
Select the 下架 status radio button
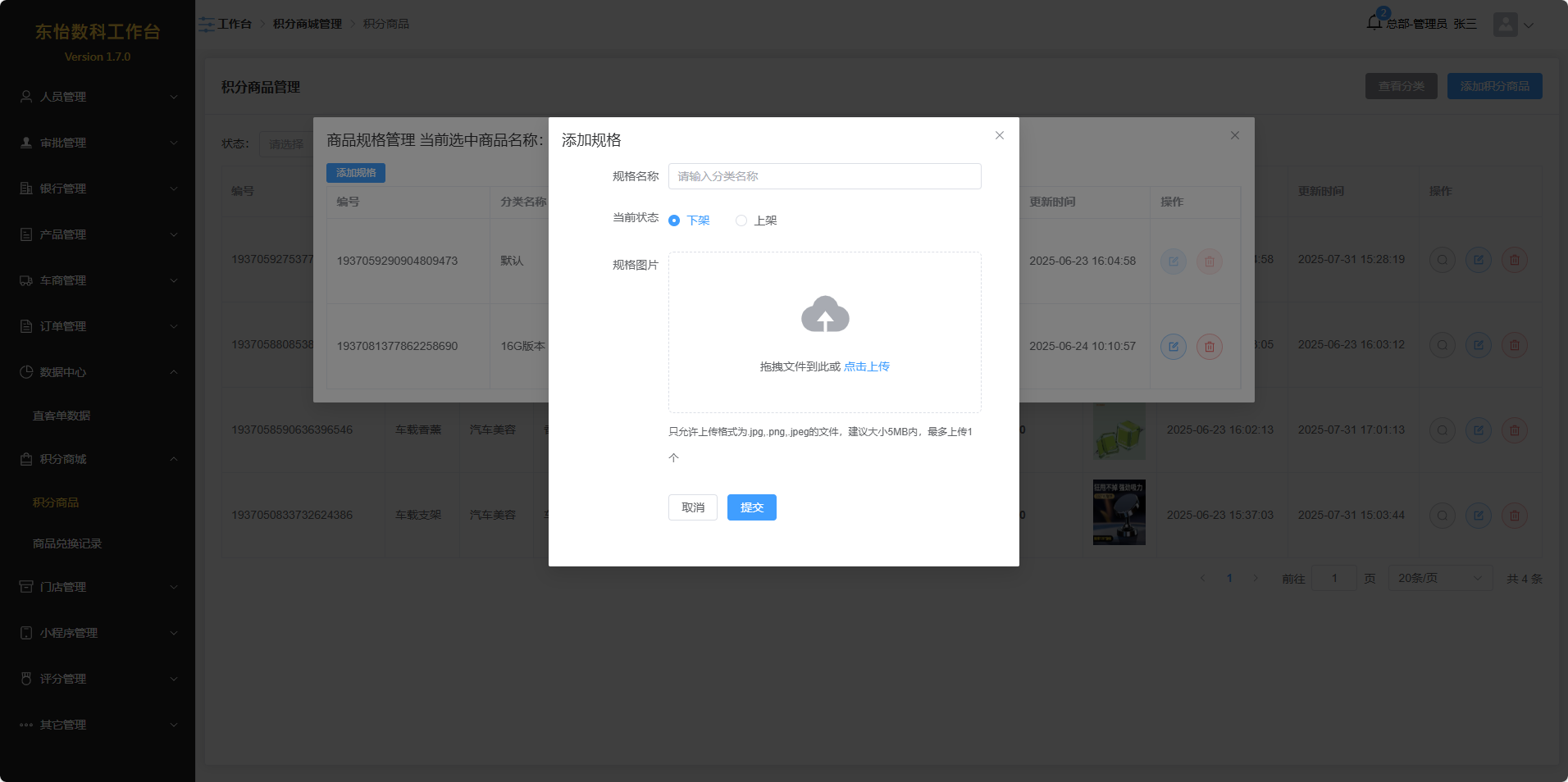point(674,221)
